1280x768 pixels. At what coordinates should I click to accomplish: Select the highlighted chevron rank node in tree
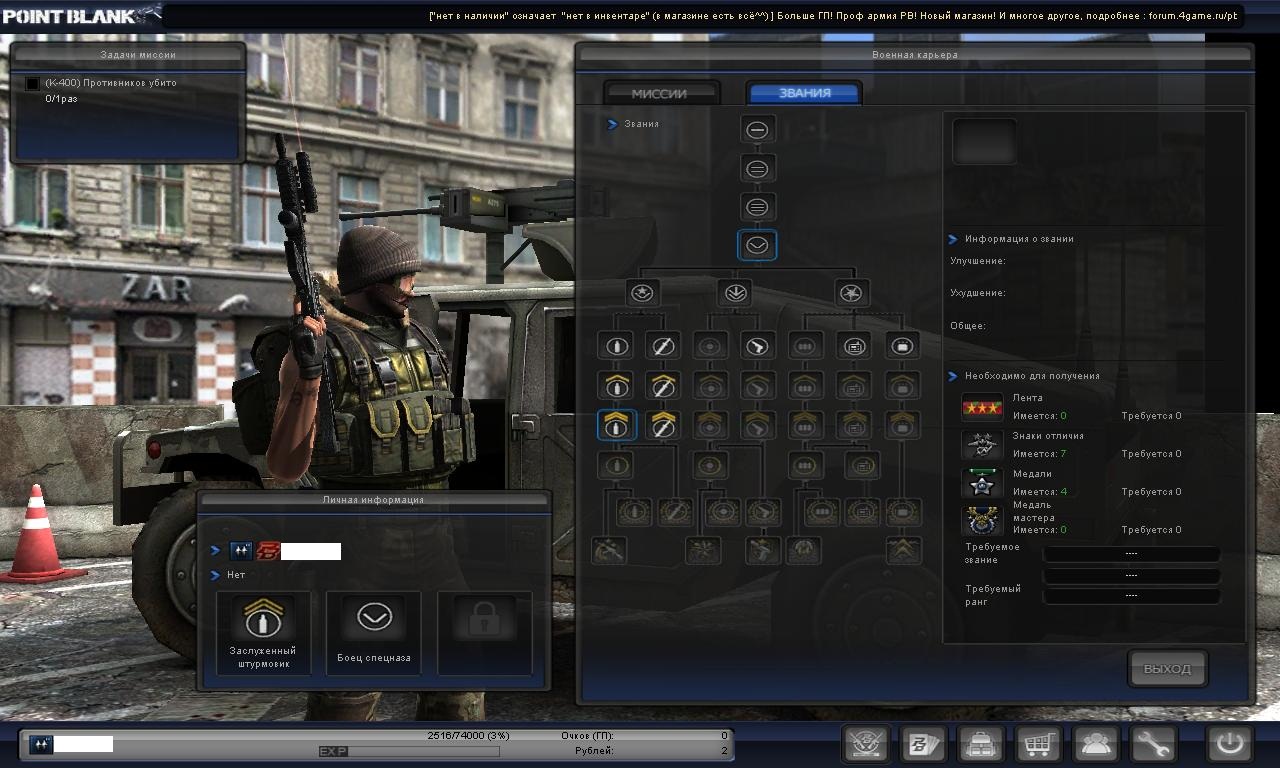(x=757, y=245)
